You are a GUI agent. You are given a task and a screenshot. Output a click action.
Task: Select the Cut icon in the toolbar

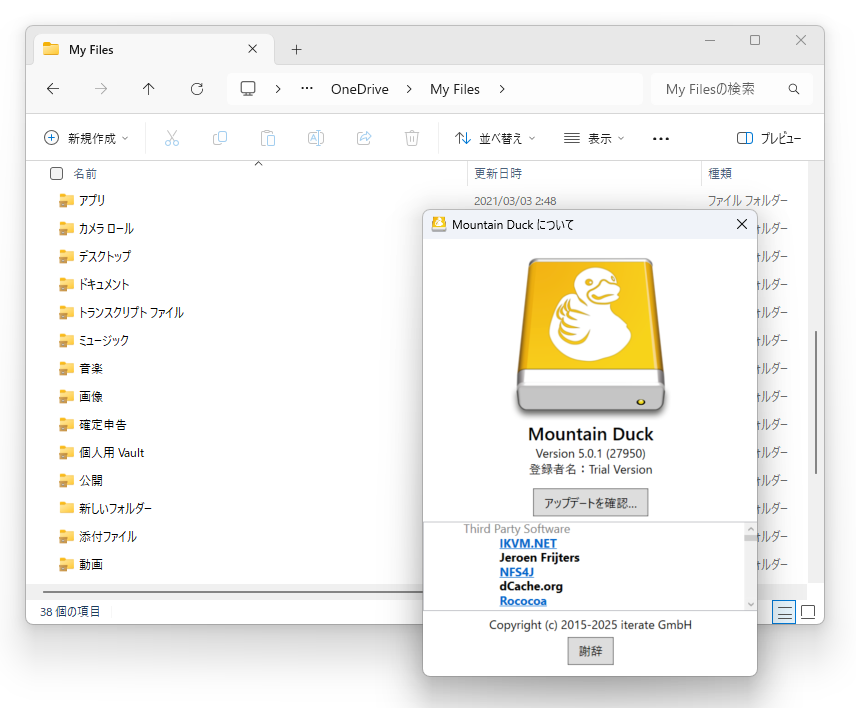171,139
